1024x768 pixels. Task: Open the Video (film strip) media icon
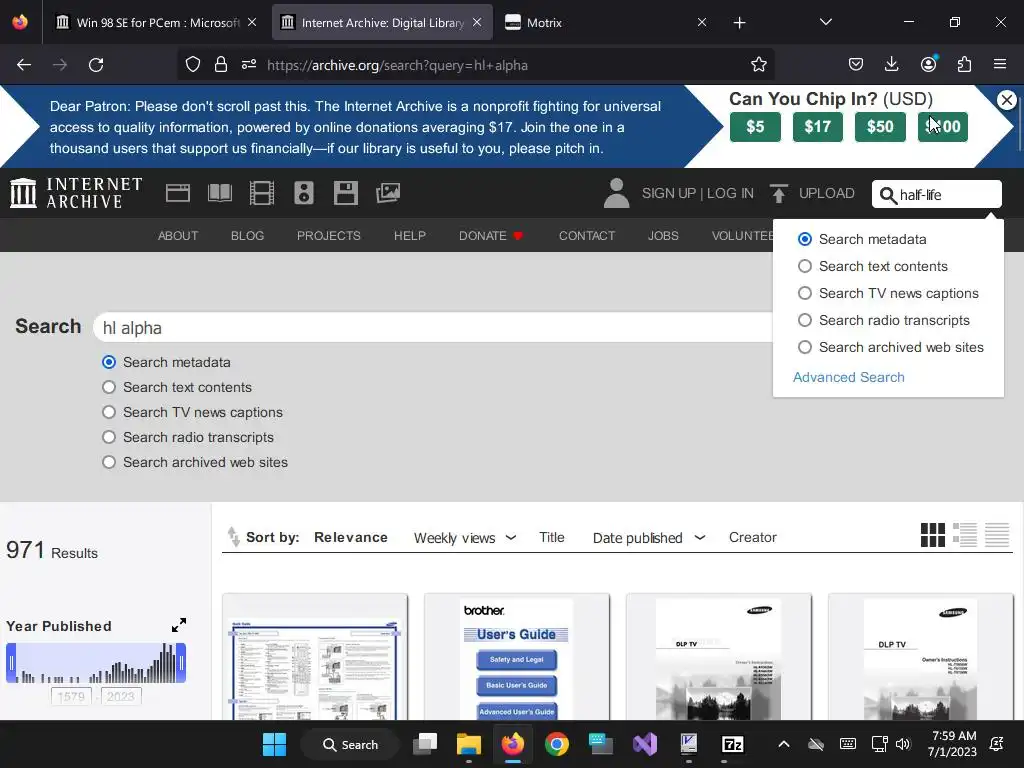262,193
